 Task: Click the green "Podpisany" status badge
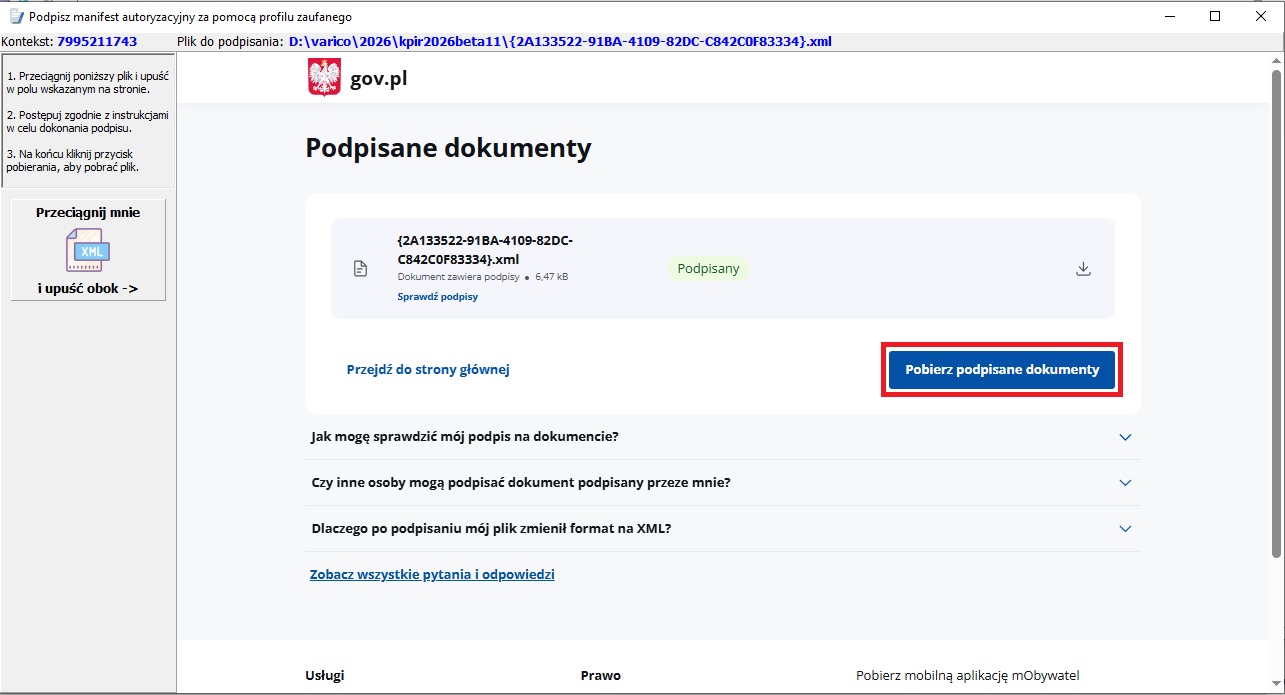pos(709,269)
